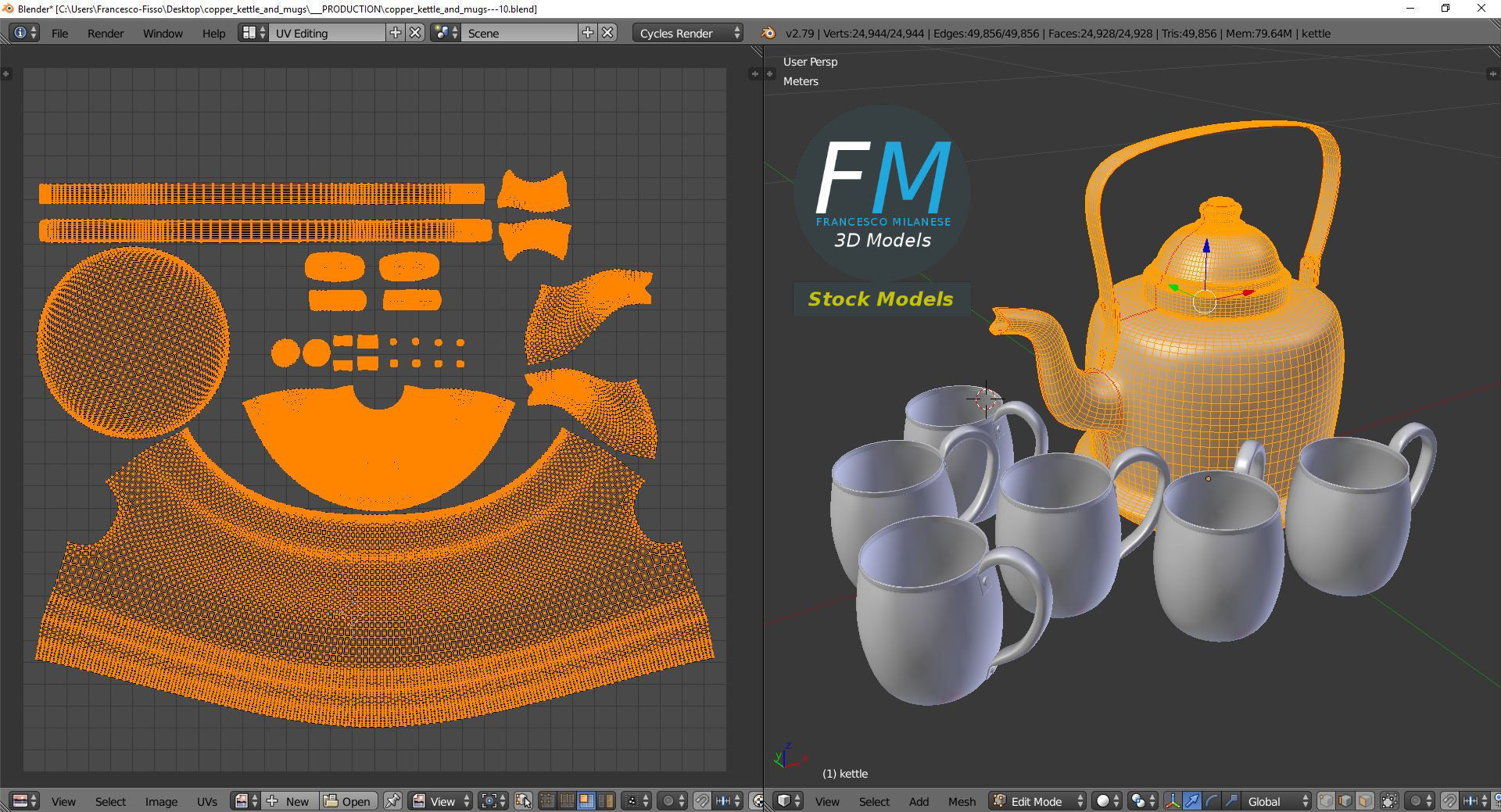Toggle the 3D manipulator widget
Viewport: 1501px width, 812px height.
(x=1172, y=801)
